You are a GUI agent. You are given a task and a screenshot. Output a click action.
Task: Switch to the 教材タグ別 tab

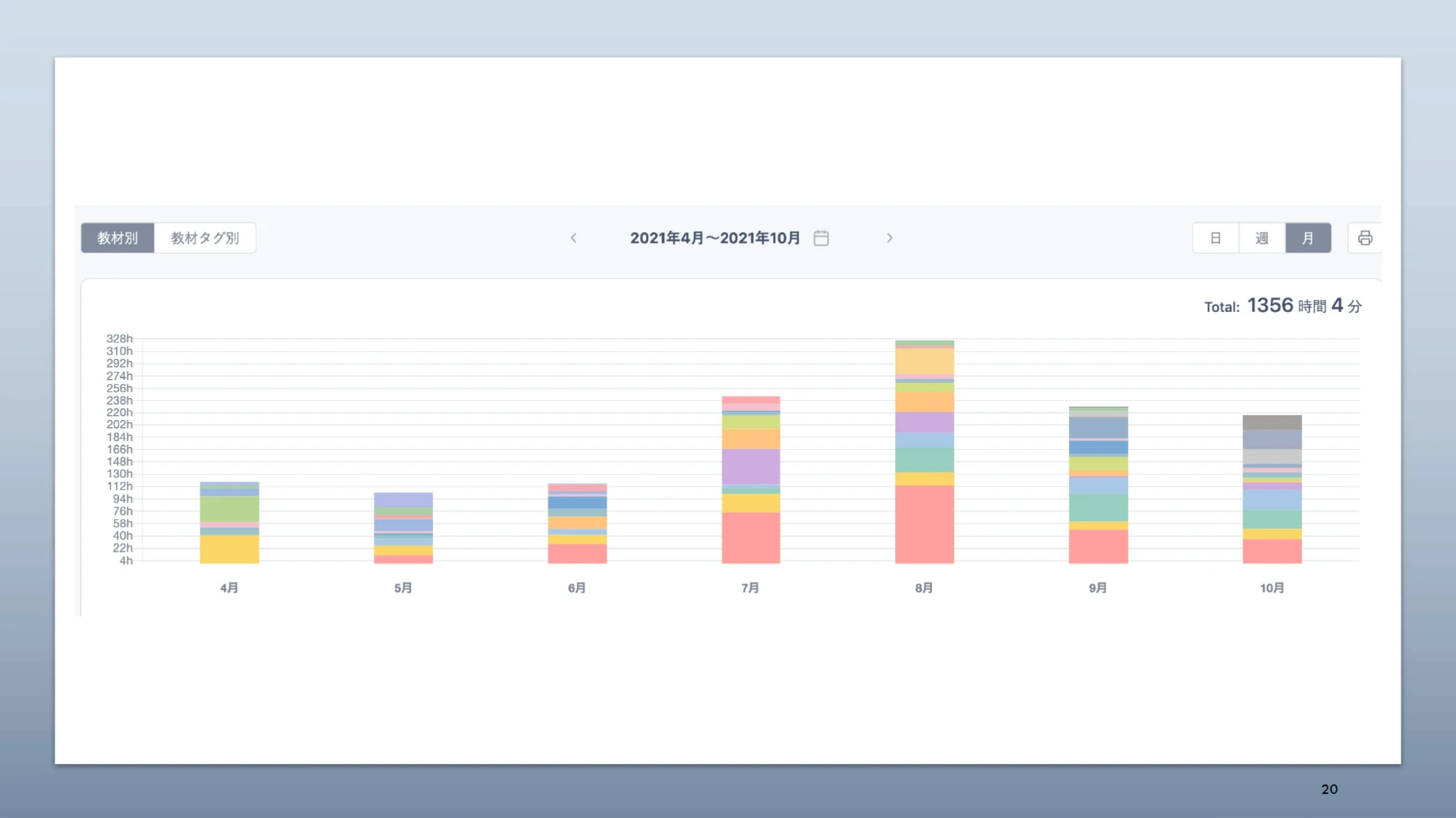pyautogui.click(x=205, y=237)
